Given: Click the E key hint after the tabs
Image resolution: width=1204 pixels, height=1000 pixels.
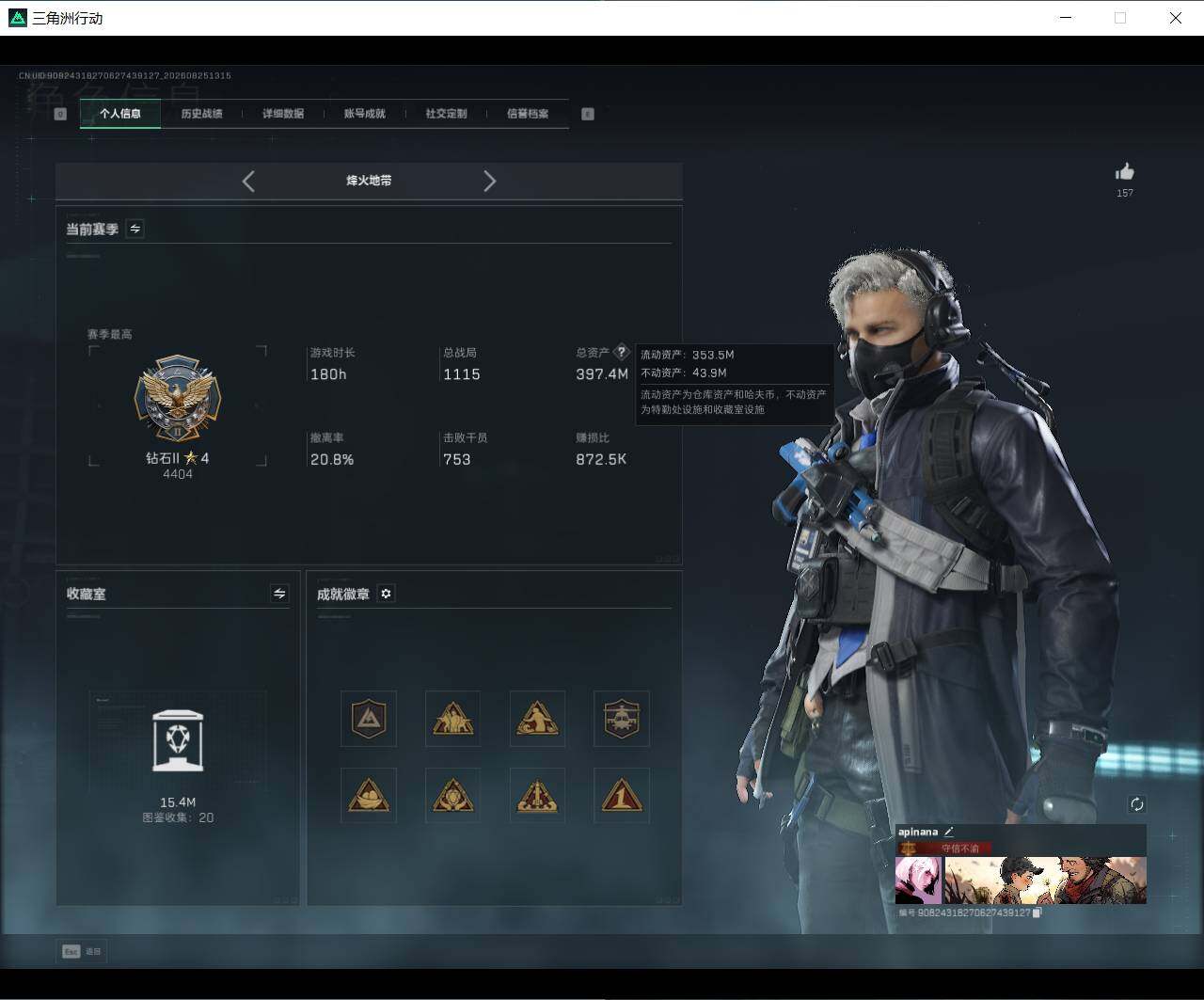Looking at the screenshot, I should [x=588, y=114].
